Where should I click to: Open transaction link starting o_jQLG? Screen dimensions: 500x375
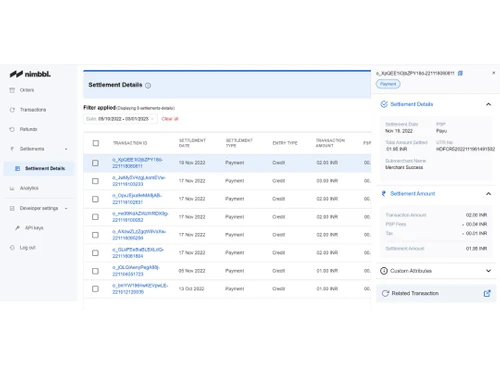(x=136, y=271)
